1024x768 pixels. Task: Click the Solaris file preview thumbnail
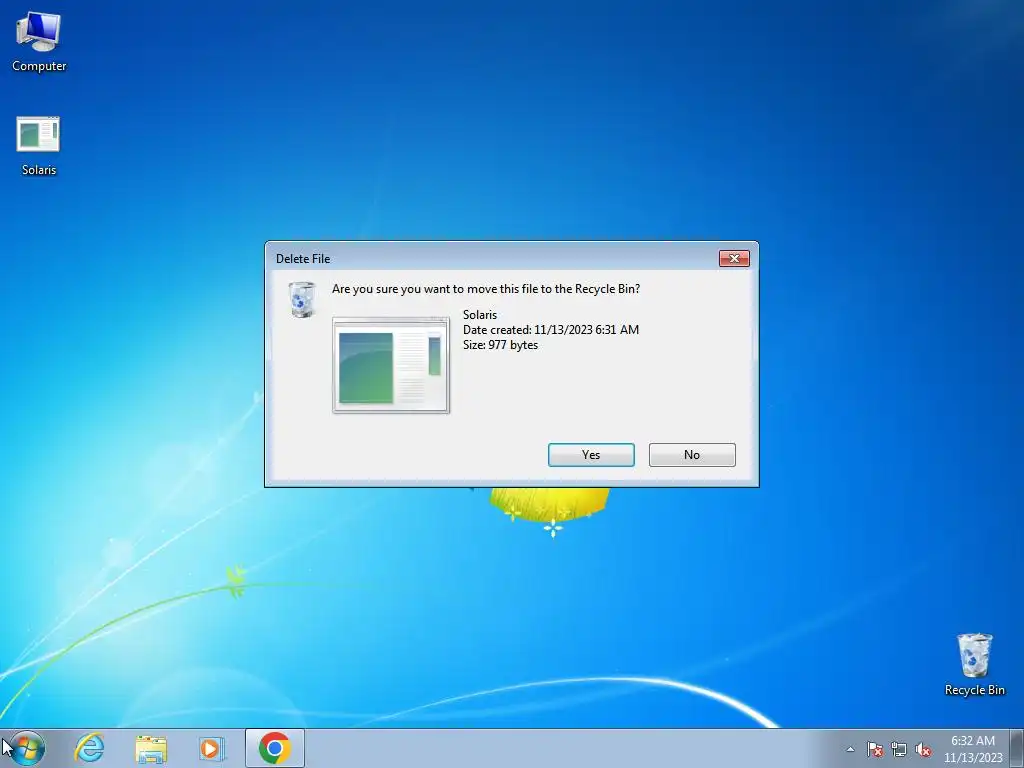(391, 365)
